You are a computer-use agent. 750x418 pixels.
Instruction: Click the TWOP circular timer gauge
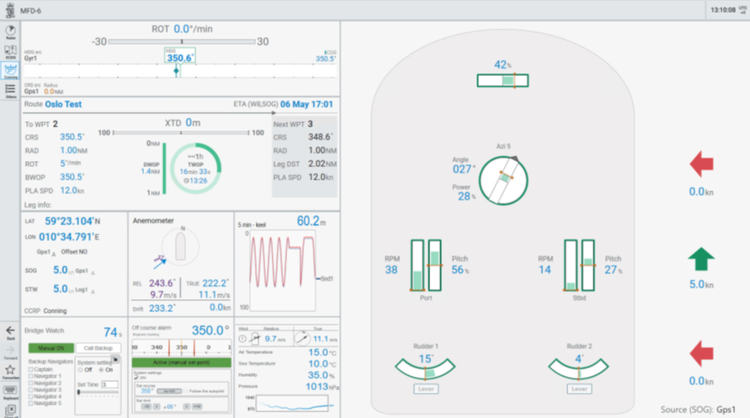[x=196, y=168]
